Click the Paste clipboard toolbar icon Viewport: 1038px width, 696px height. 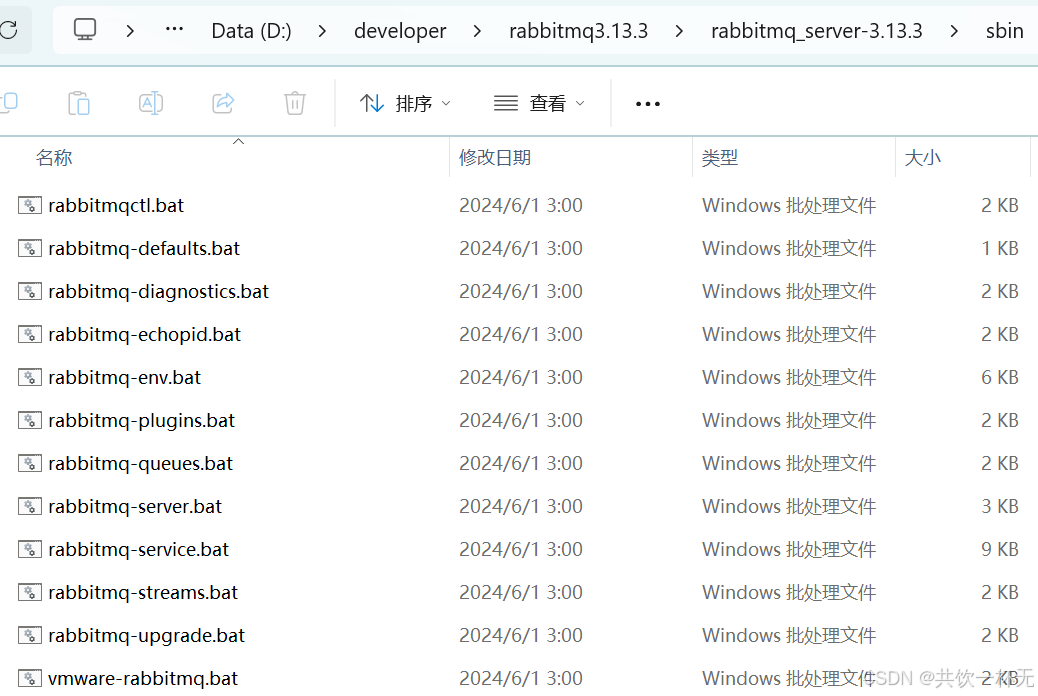point(79,103)
